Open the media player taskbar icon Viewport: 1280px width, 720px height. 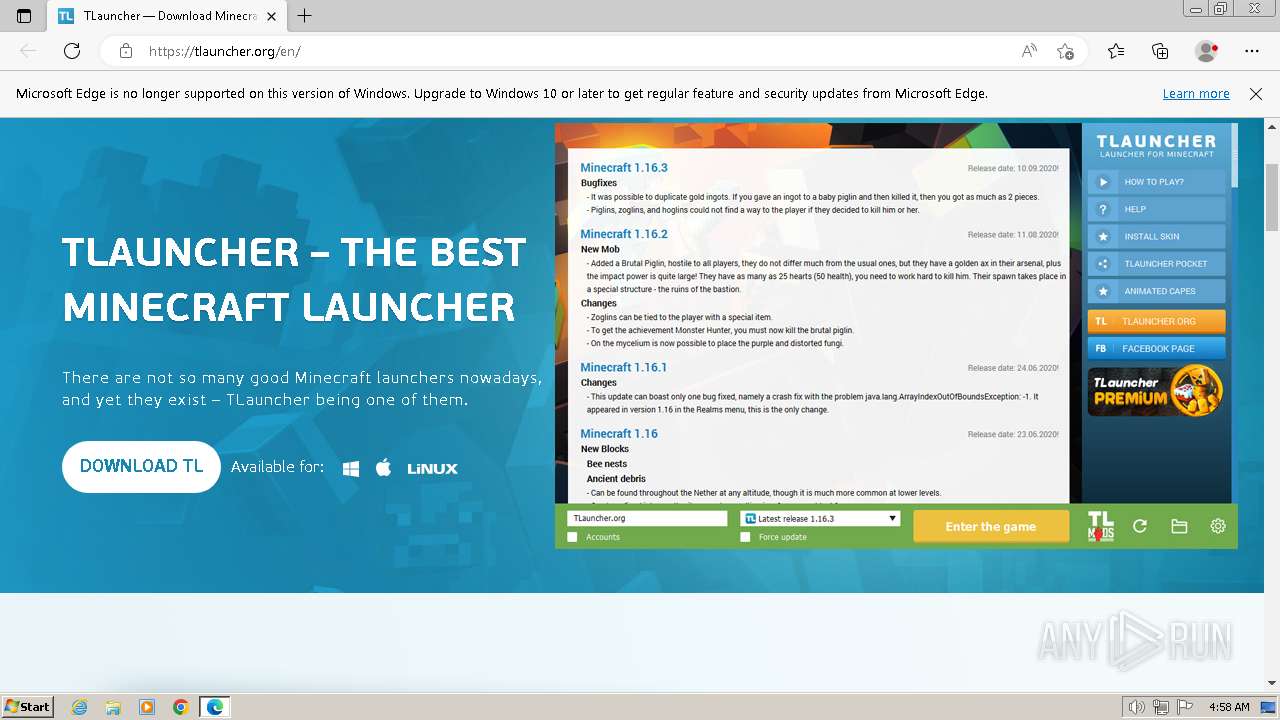pyautogui.click(x=147, y=707)
